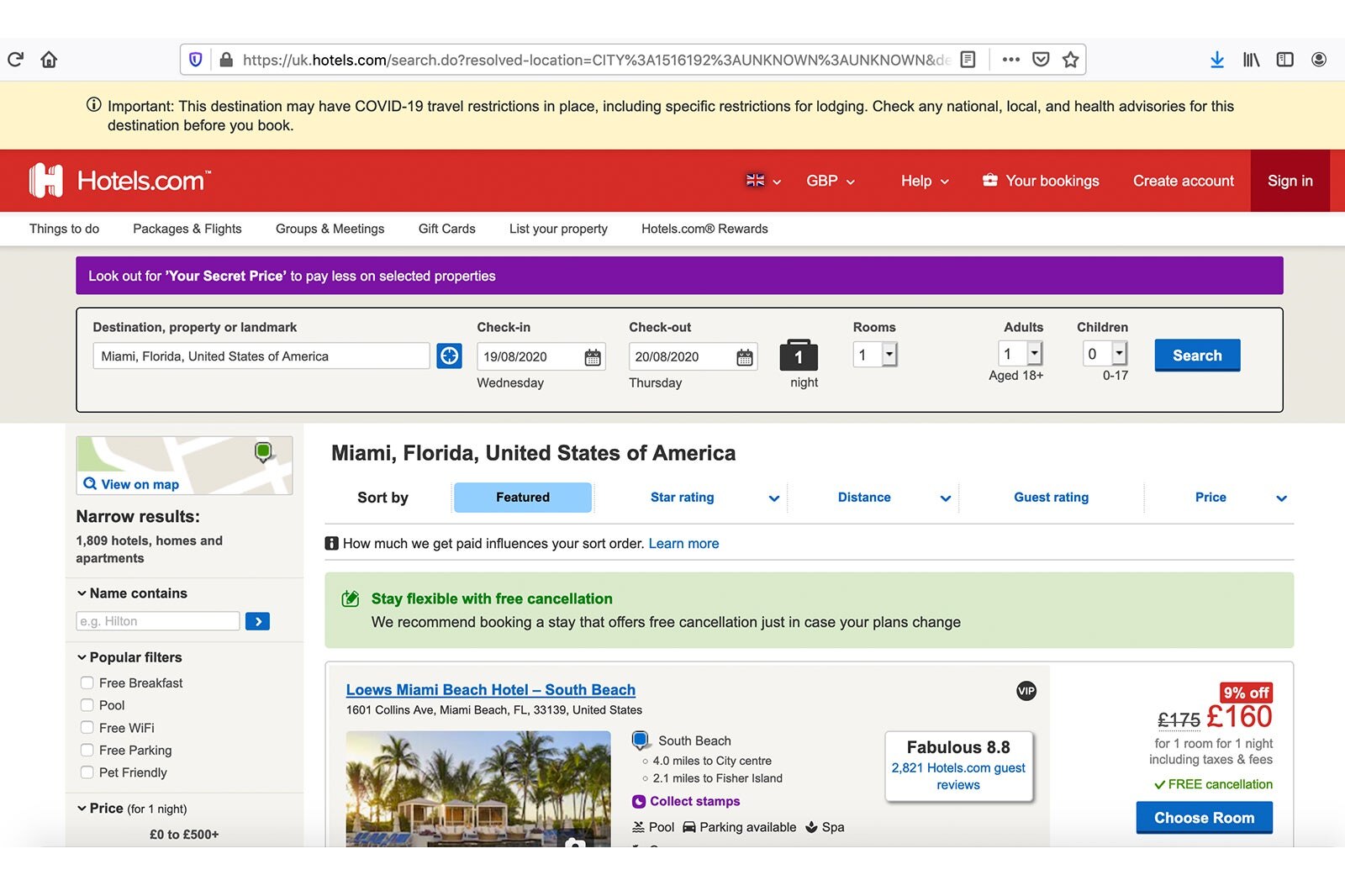Click the 1 night suitcase icon
The image size is (1345, 896).
coord(799,355)
